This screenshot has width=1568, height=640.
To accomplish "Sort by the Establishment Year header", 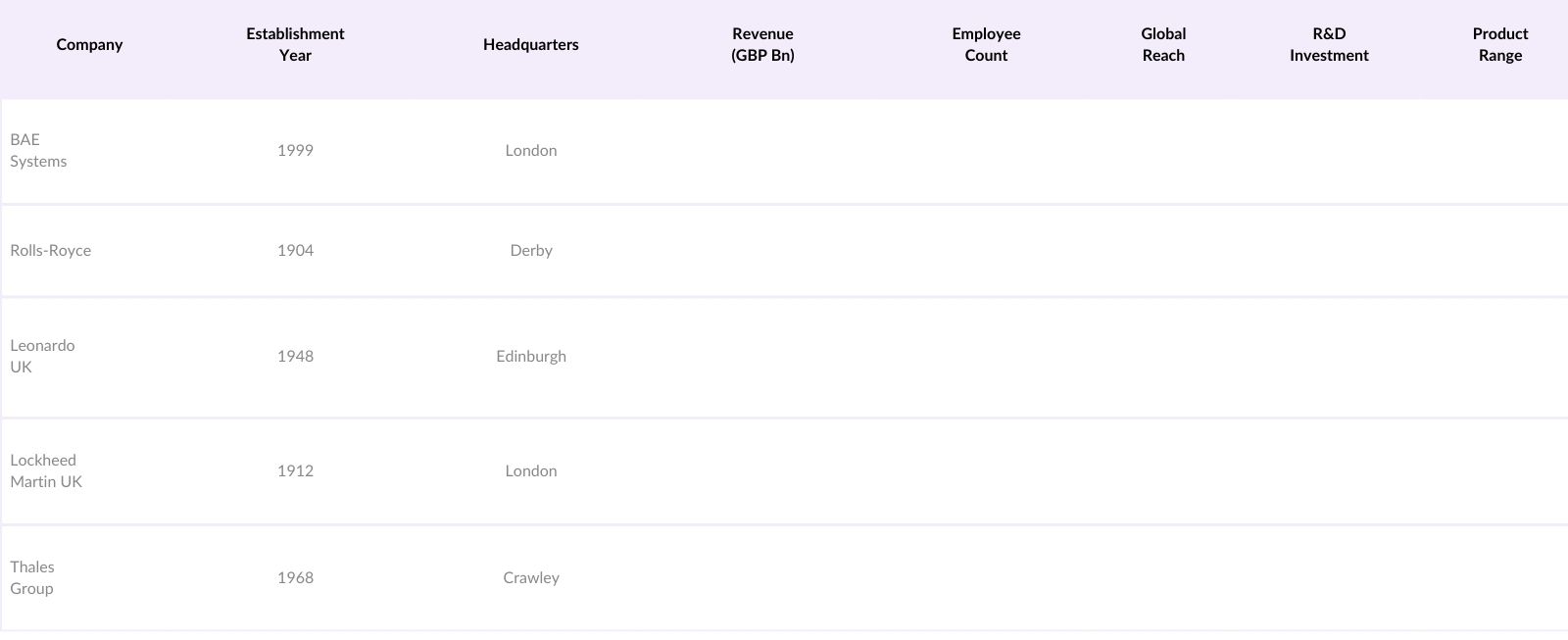I will pos(295,45).
